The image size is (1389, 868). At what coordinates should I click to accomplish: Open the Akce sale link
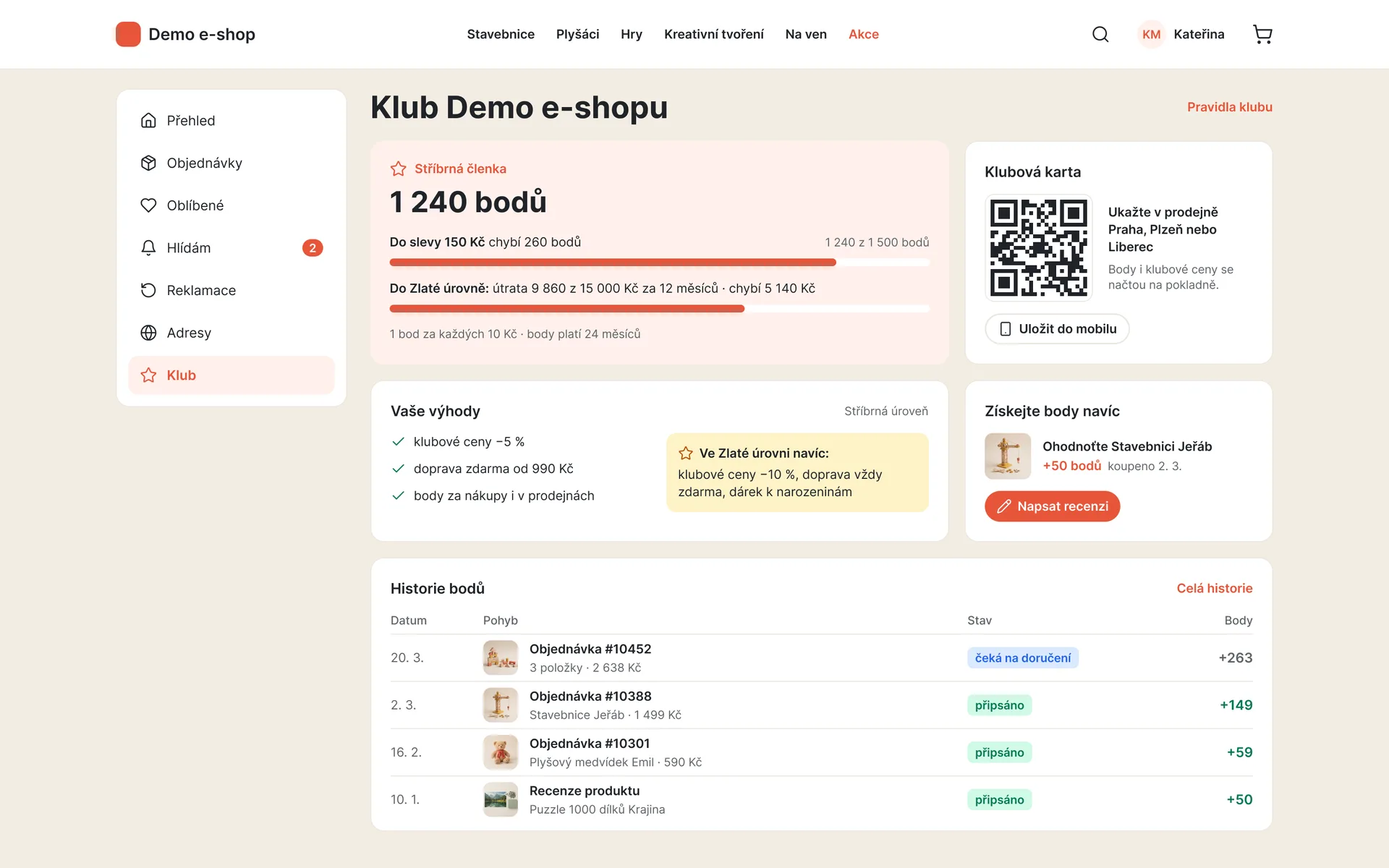pyautogui.click(x=864, y=34)
